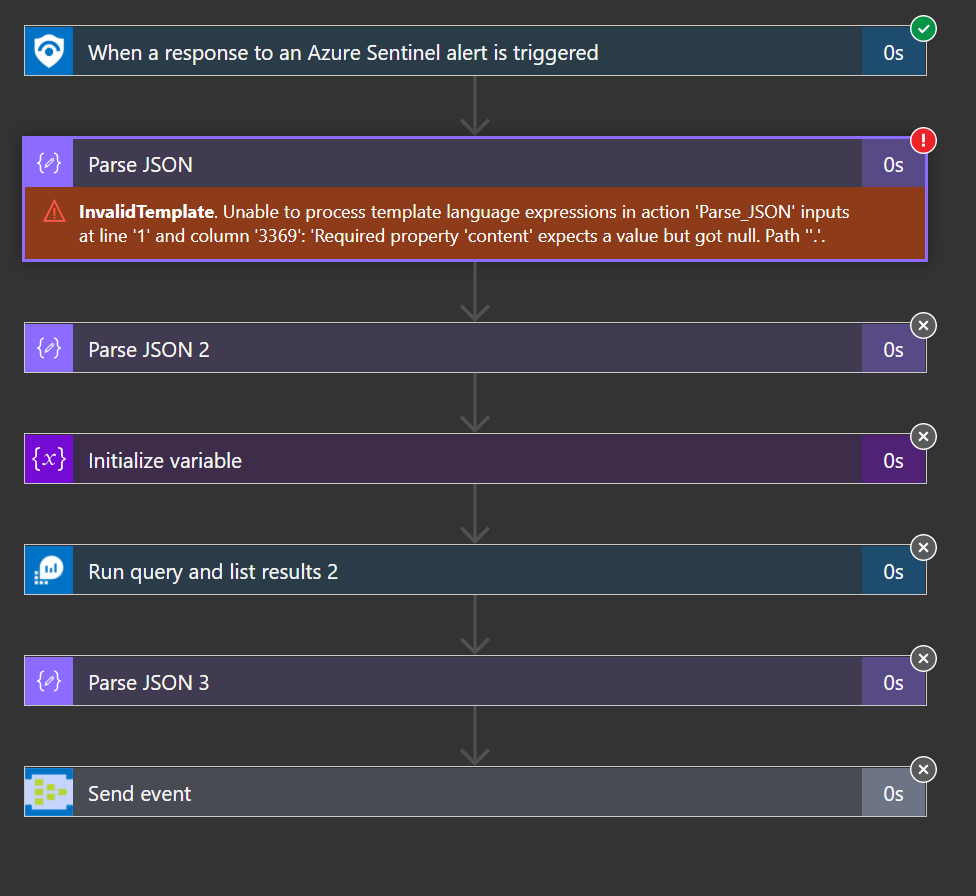Click the 0s duration on the trigger
Image resolution: width=976 pixels, height=896 pixels.
(x=893, y=52)
